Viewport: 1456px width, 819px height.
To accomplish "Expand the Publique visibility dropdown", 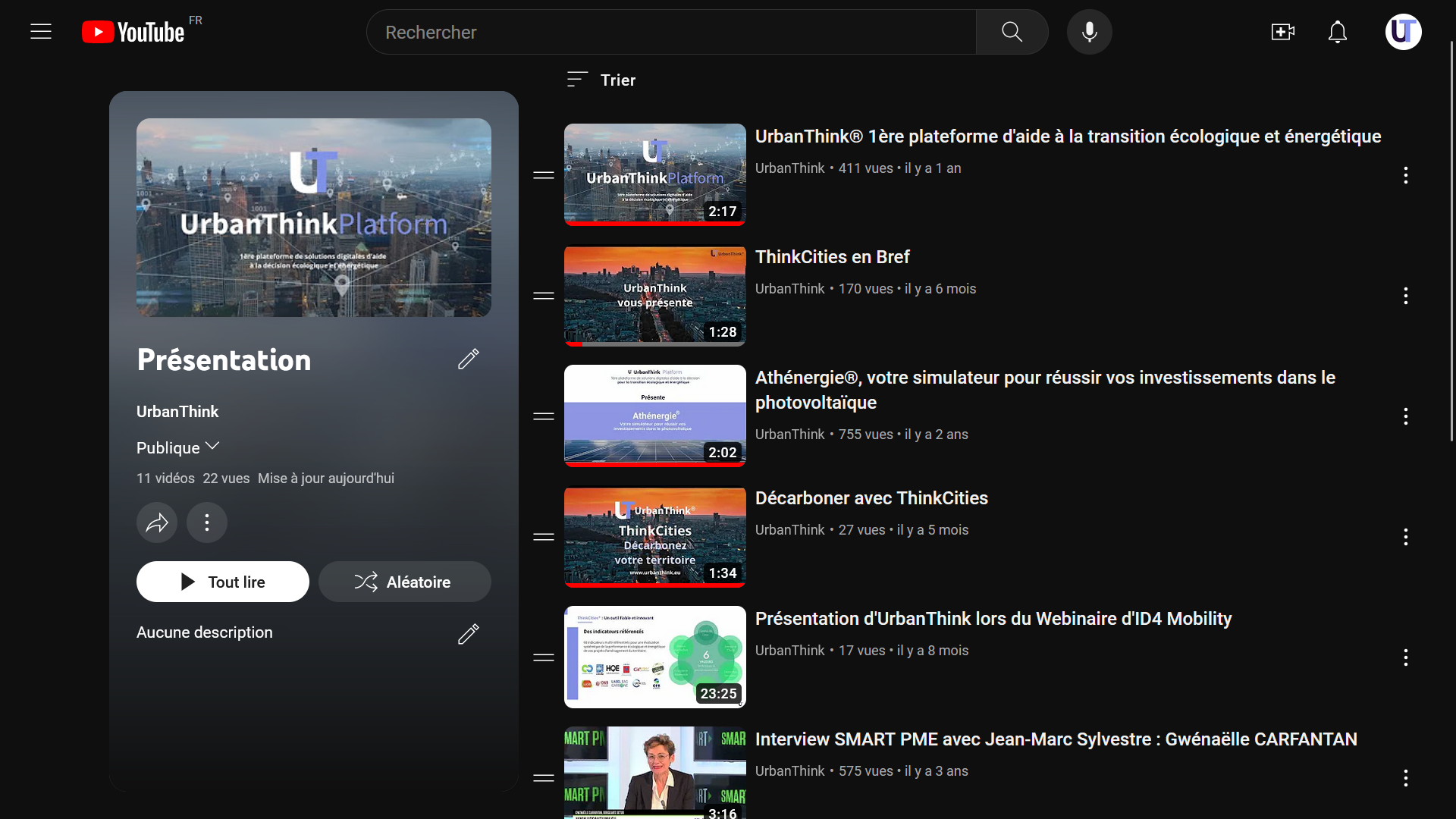I will [178, 447].
